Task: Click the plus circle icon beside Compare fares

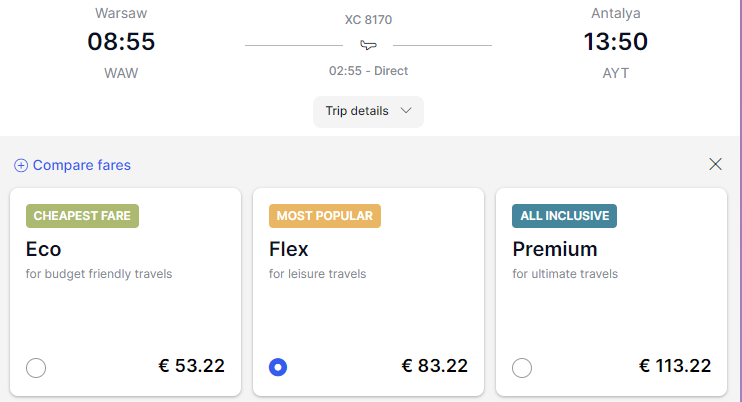Action: [x=21, y=166]
